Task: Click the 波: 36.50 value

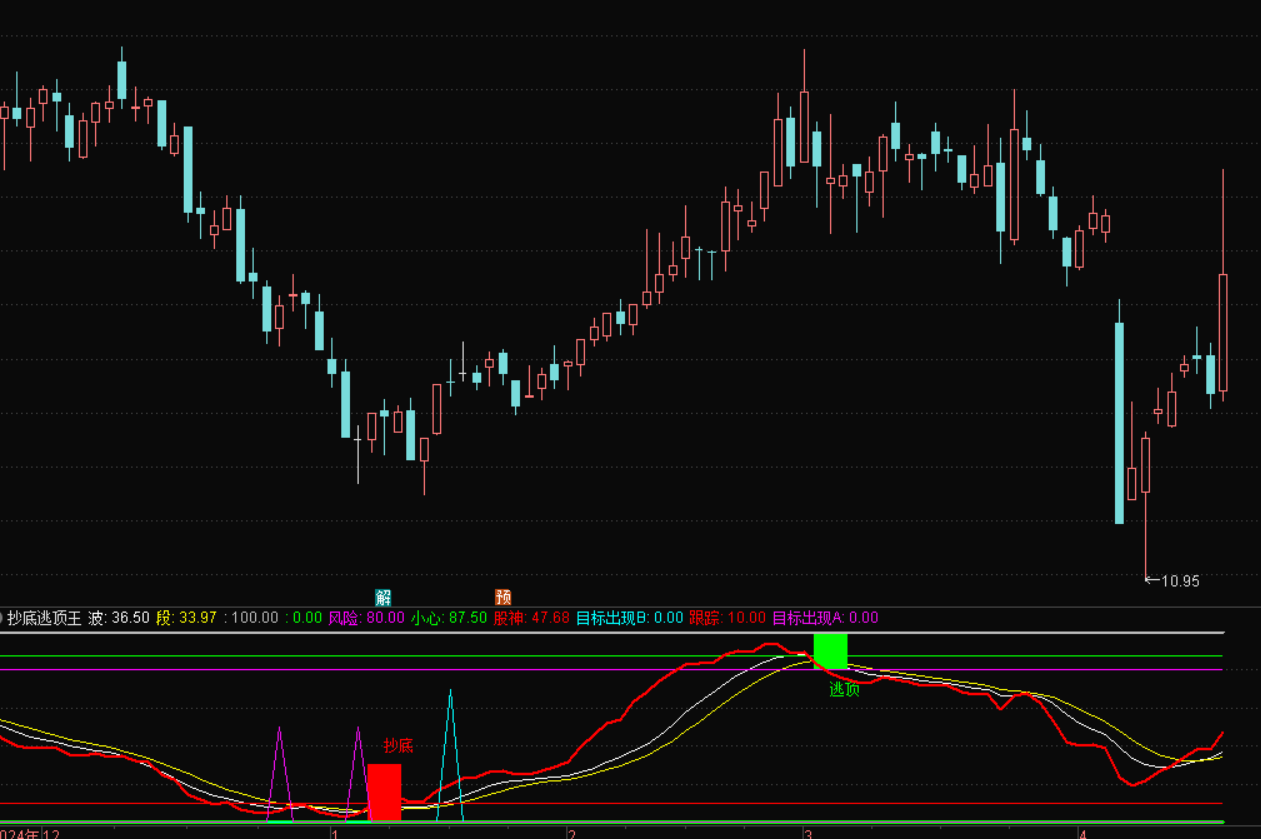Action: (x=119, y=618)
